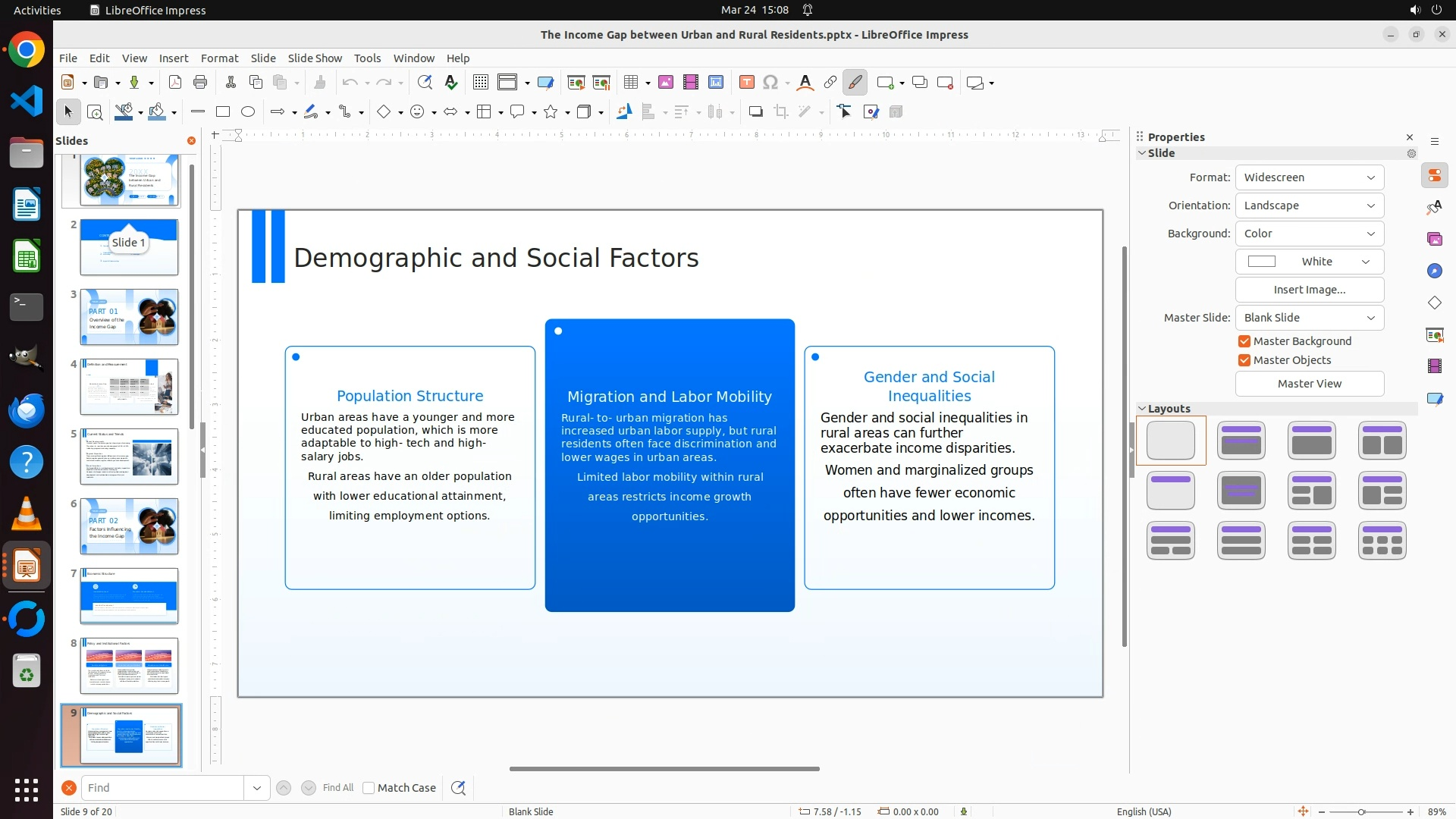Expand the Master Slide dropdown

1309,318
